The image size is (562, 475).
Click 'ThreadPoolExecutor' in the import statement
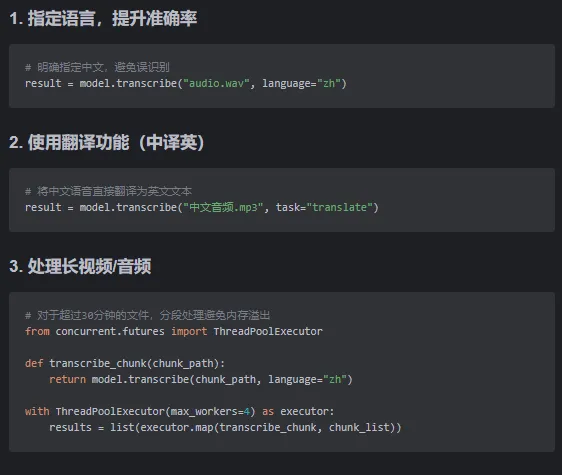(x=268, y=331)
